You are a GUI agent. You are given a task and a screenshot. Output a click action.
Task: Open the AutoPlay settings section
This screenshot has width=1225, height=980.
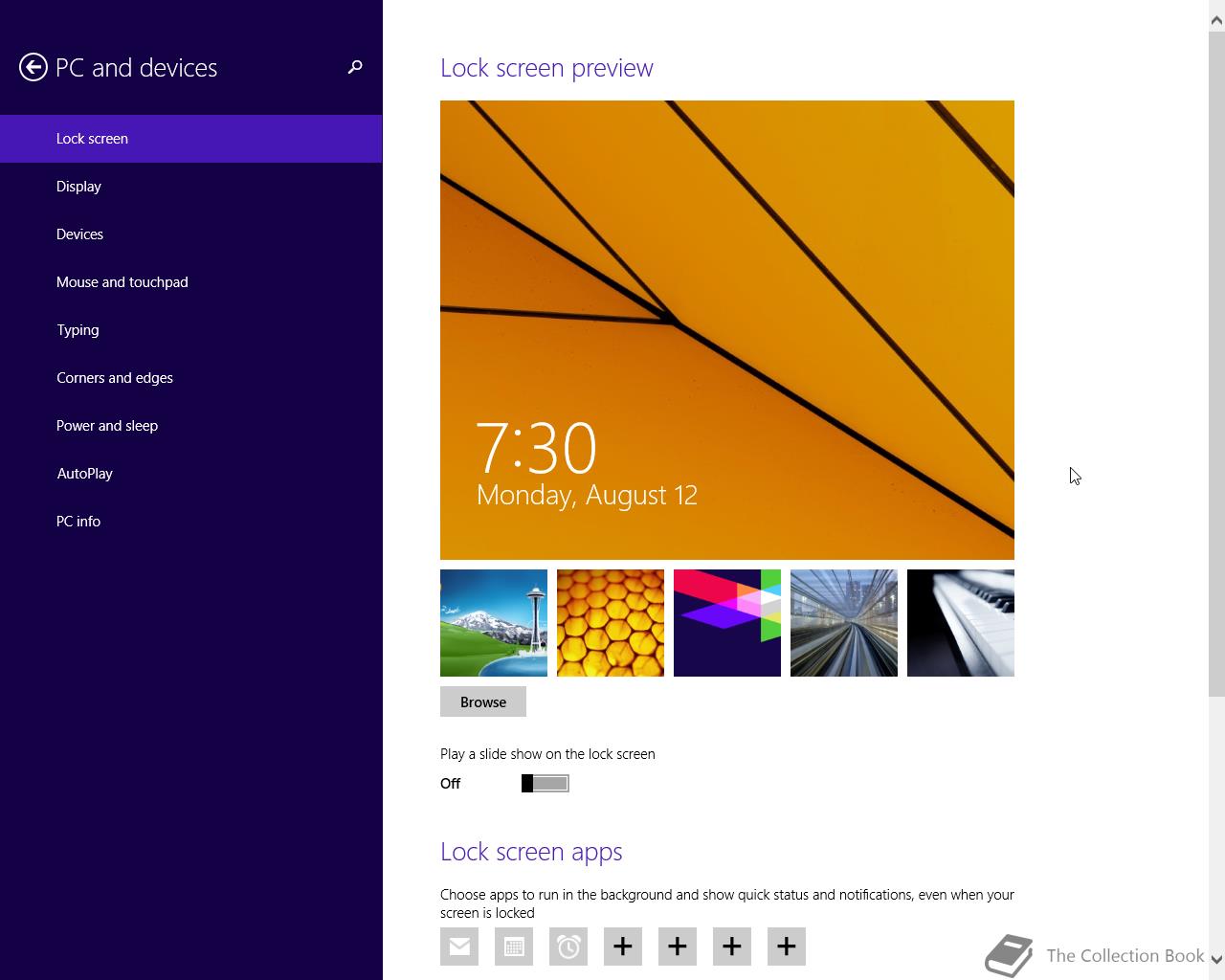pyautogui.click(x=191, y=474)
